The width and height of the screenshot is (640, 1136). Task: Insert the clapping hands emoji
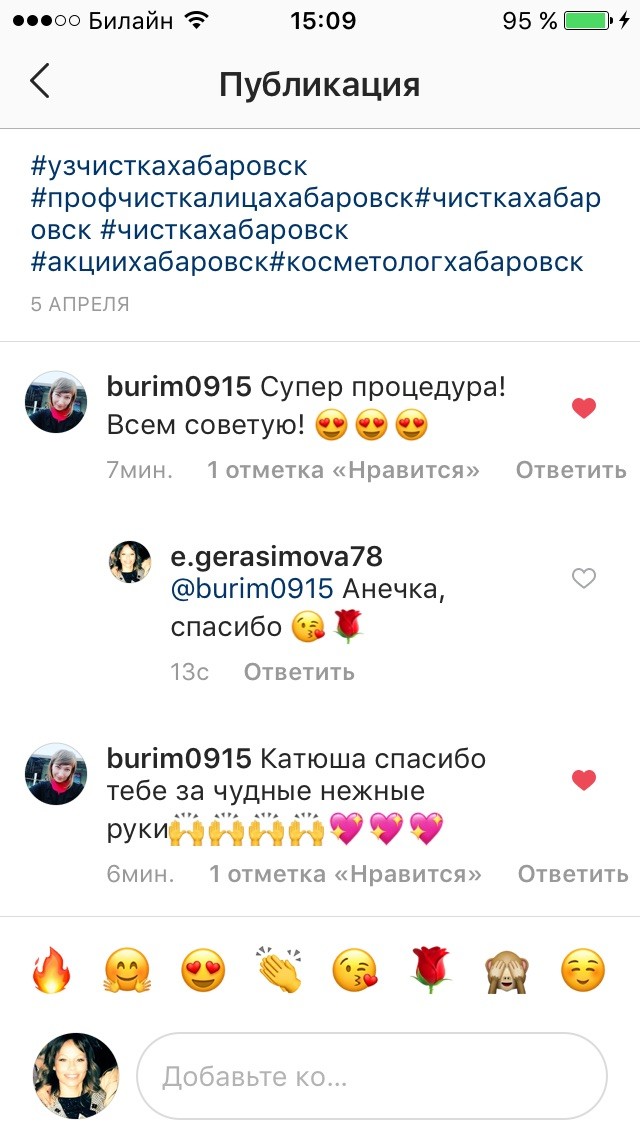pyautogui.click(x=280, y=970)
